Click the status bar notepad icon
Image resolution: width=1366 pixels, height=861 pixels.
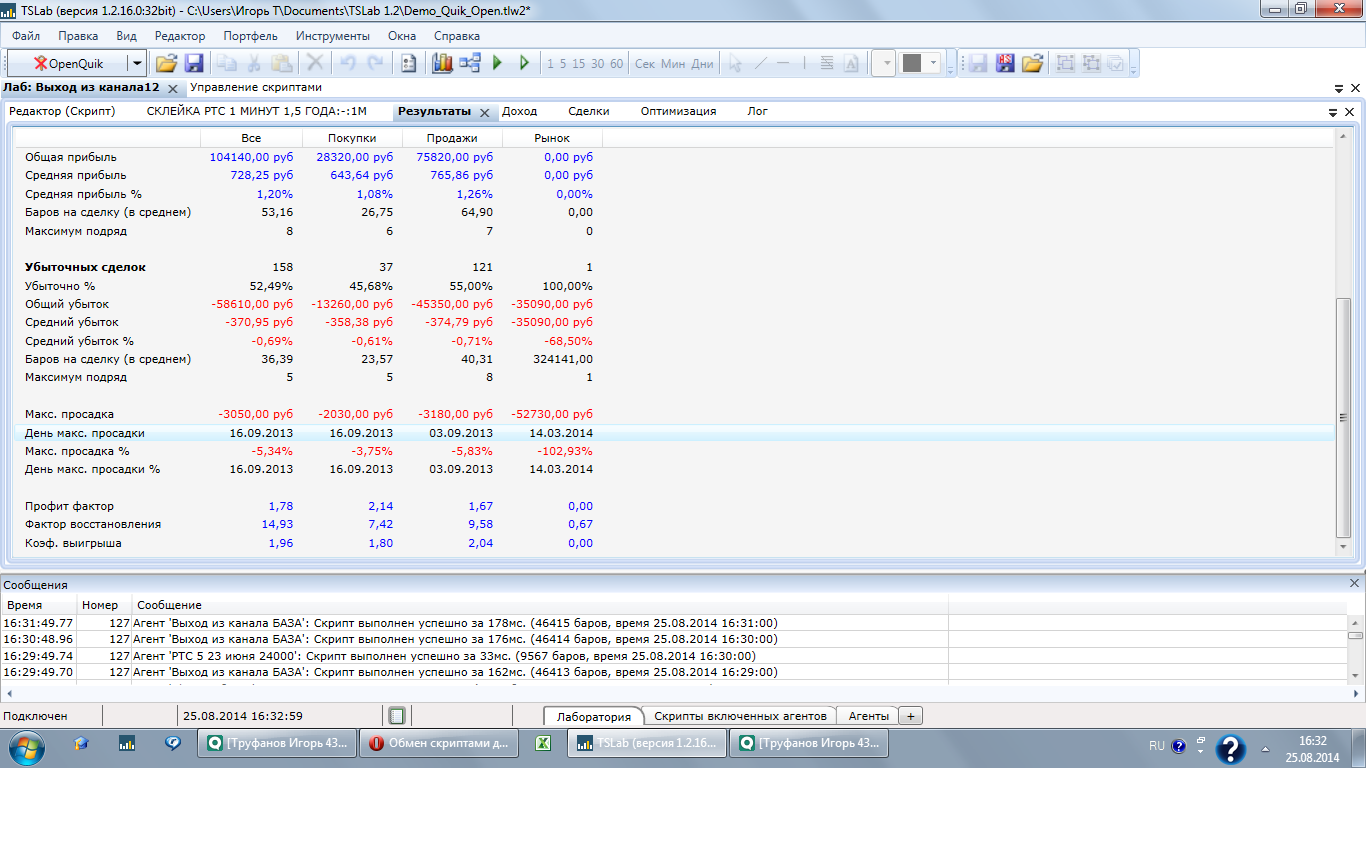pyautogui.click(x=397, y=716)
